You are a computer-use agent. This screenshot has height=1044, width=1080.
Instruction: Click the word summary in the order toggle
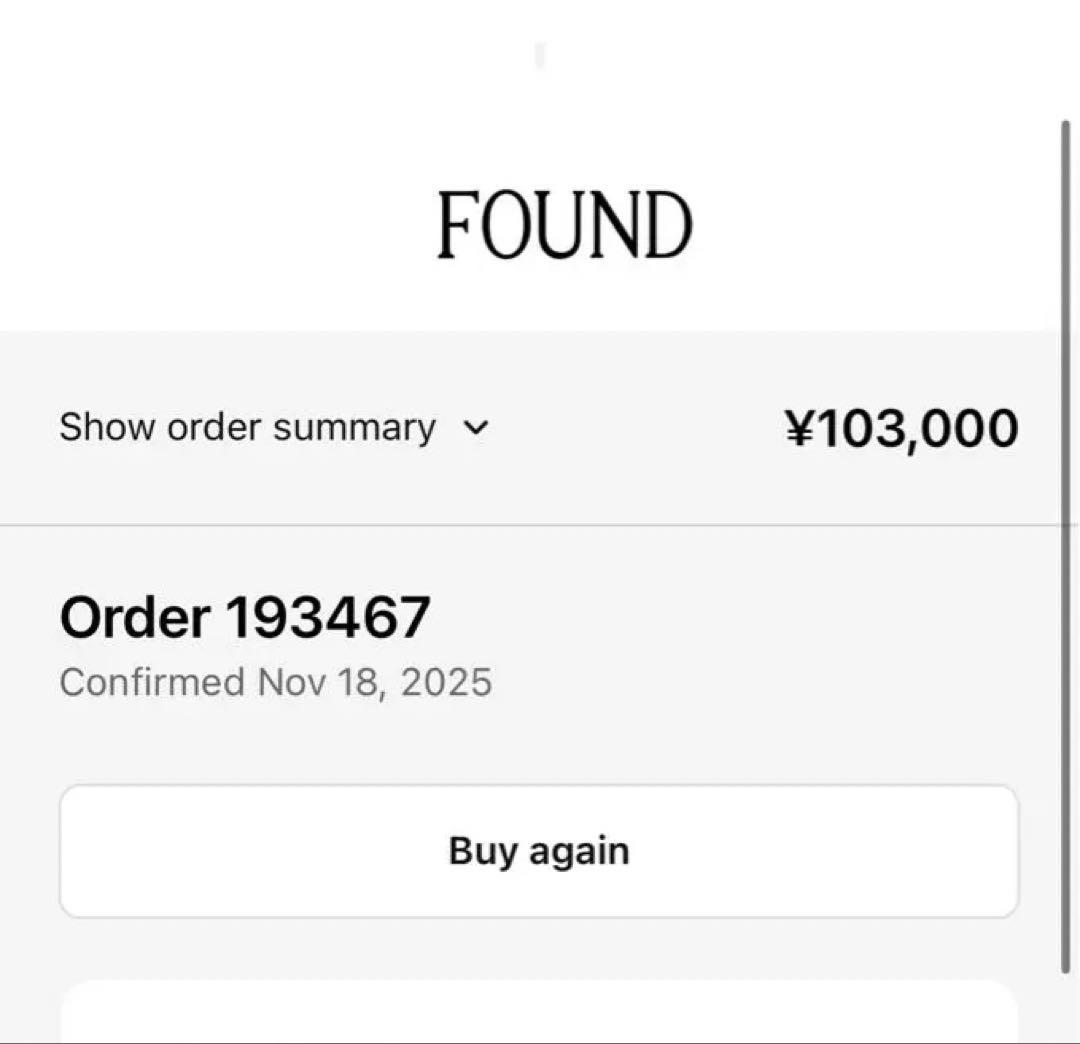(x=354, y=428)
